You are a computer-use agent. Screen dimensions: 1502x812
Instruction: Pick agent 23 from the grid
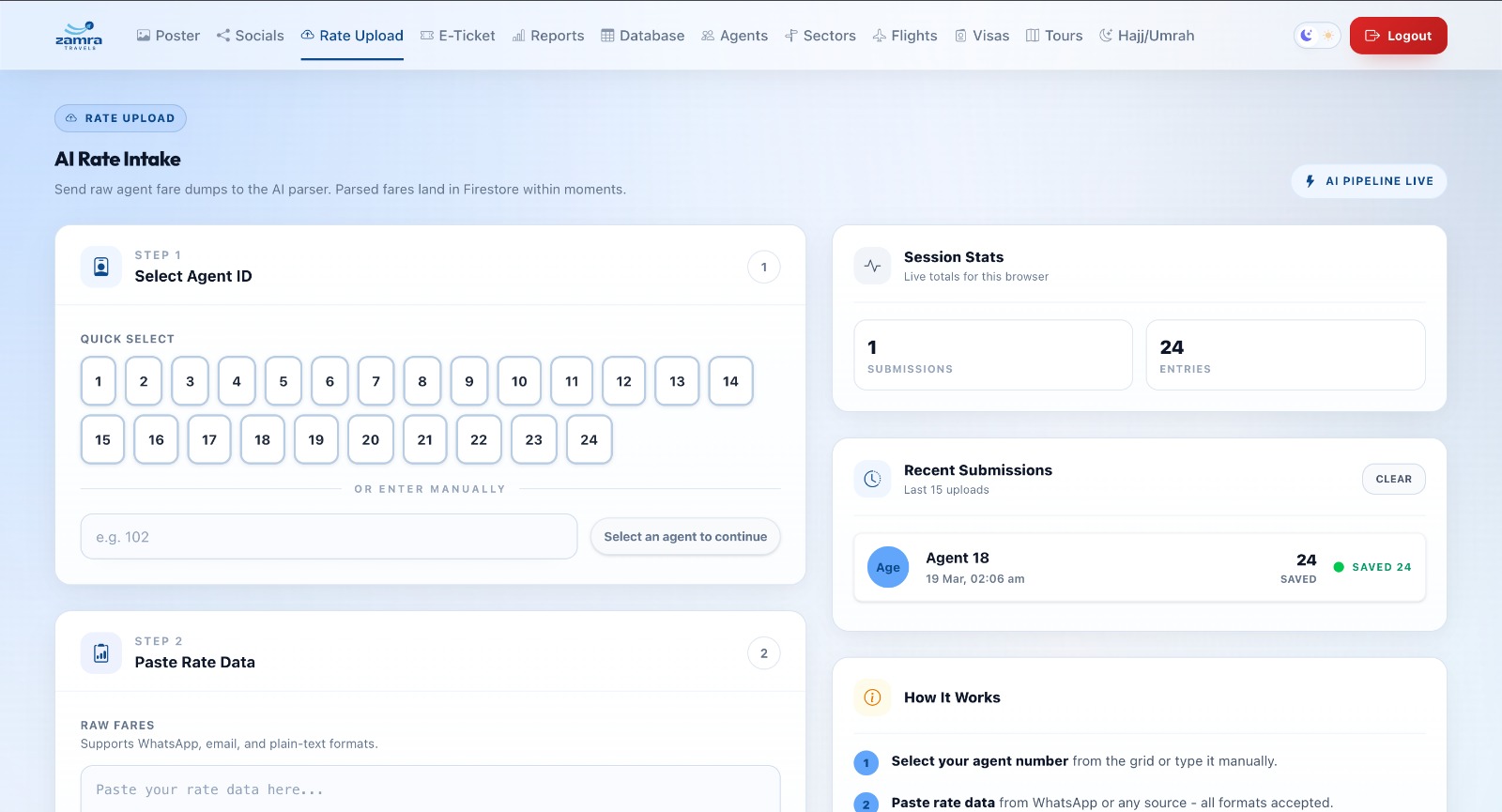(534, 439)
